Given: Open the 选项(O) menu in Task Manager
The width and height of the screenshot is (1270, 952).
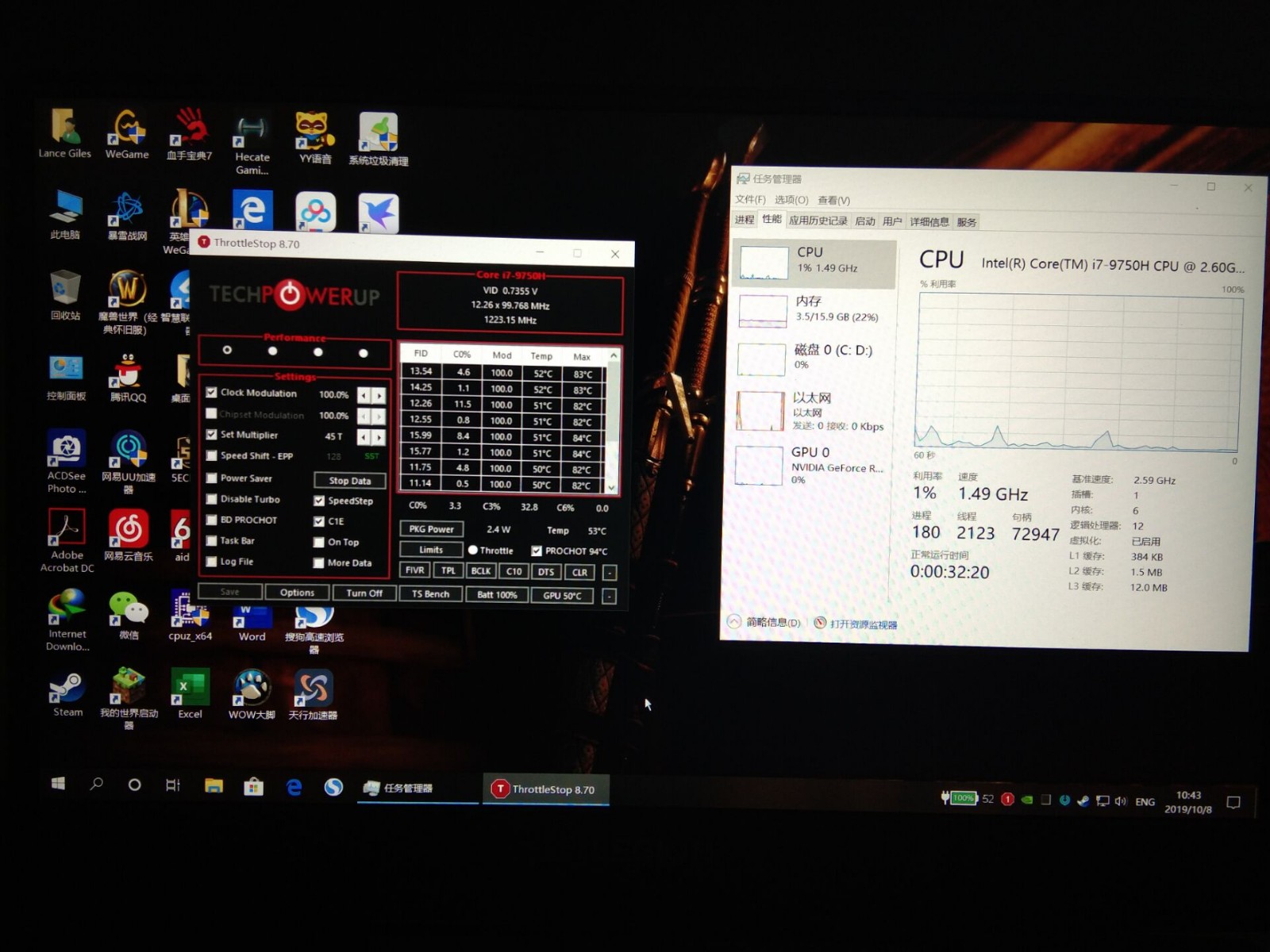Looking at the screenshot, I should click(791, 200).
